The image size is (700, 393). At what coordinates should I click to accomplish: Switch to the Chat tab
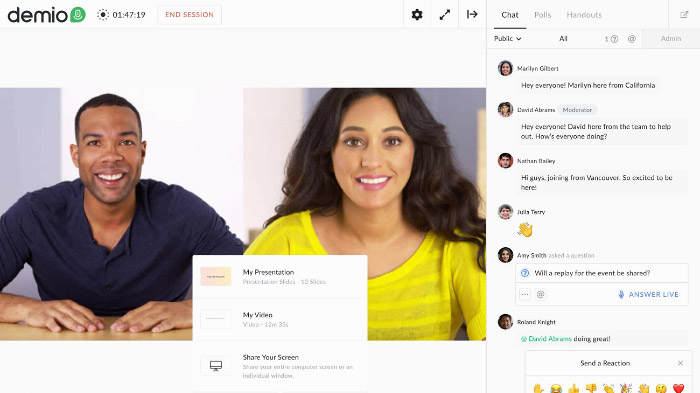click(x=510, y=15)
